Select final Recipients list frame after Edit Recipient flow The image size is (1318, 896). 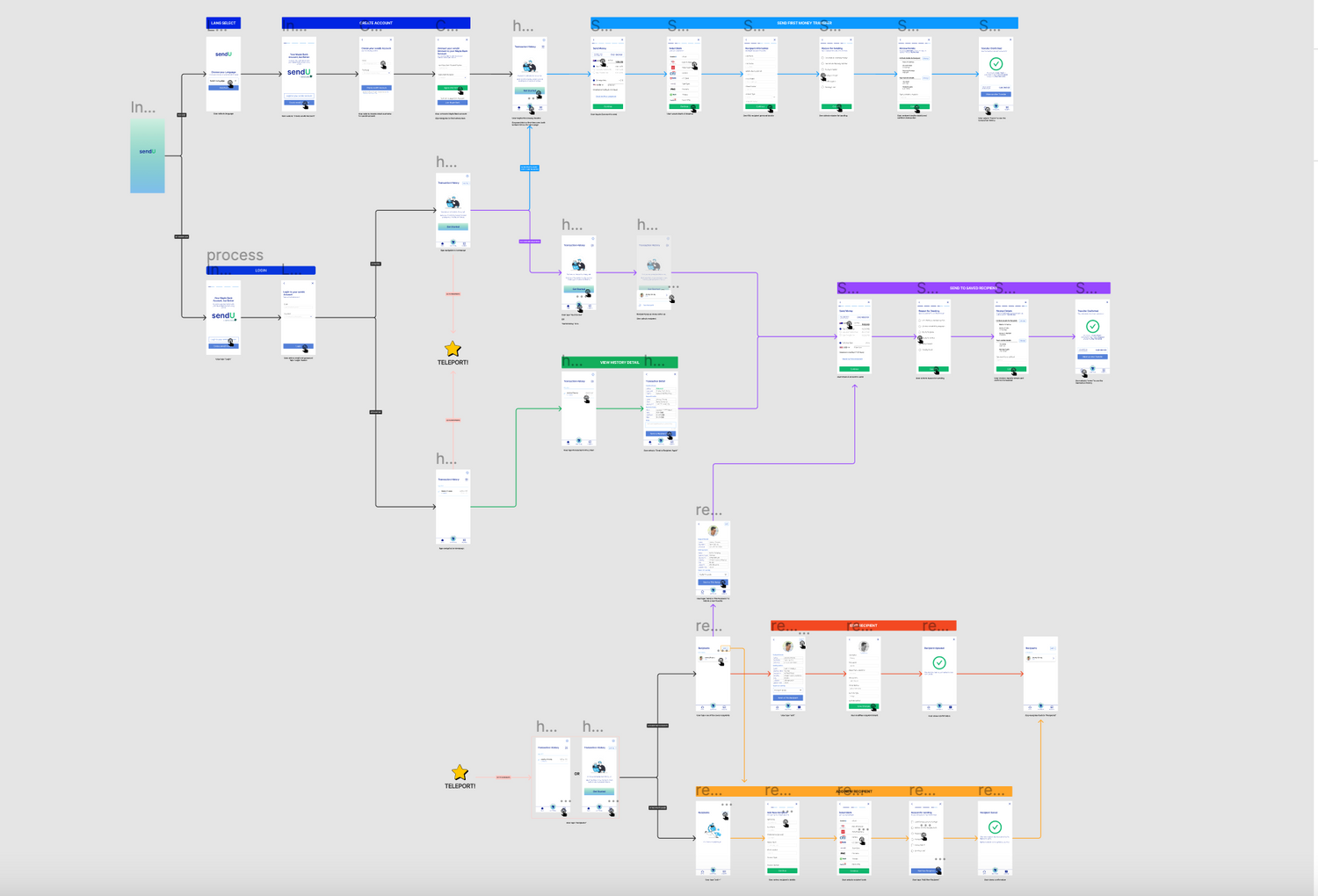[x=1040, y=674]
